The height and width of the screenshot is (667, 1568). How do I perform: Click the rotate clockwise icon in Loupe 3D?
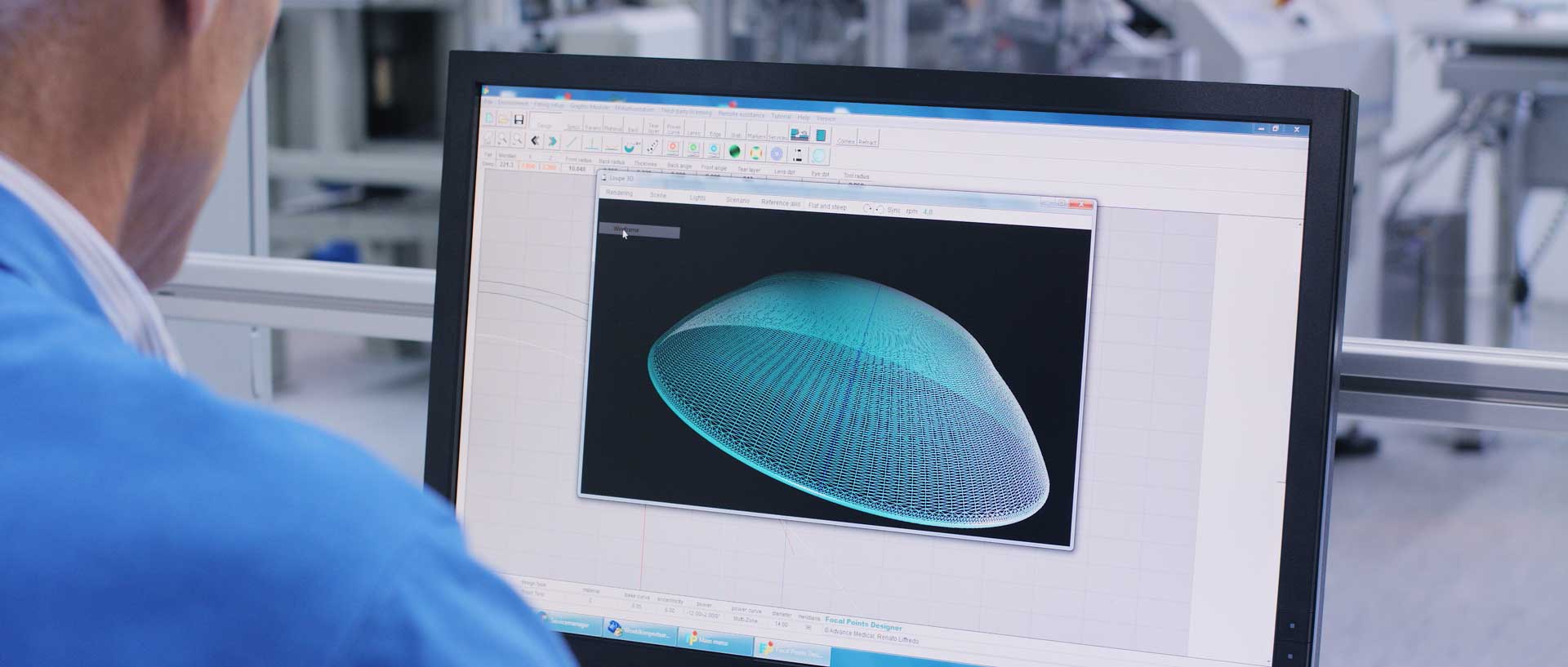coord(868,209)
